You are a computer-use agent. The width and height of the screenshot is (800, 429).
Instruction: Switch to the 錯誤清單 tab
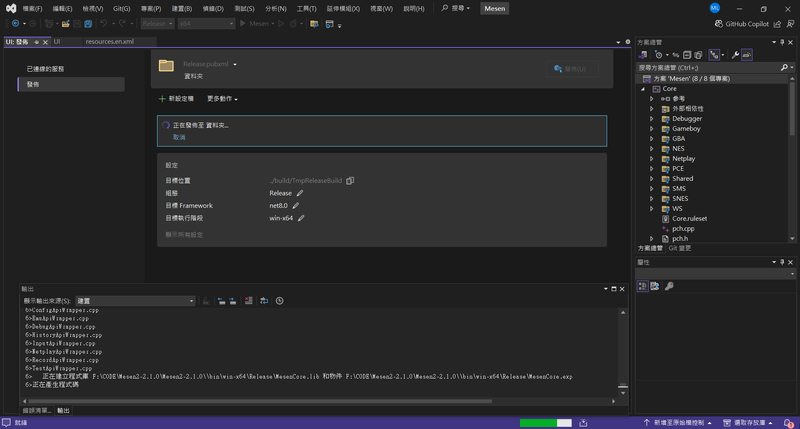tap(37, 411)
